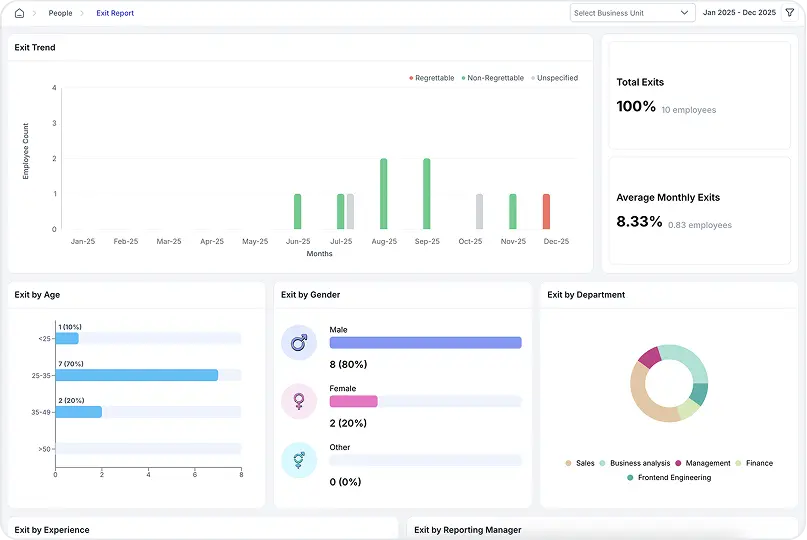Click the male gender symbol icon
The image size is (807, 540).
(x=299, y=343)
